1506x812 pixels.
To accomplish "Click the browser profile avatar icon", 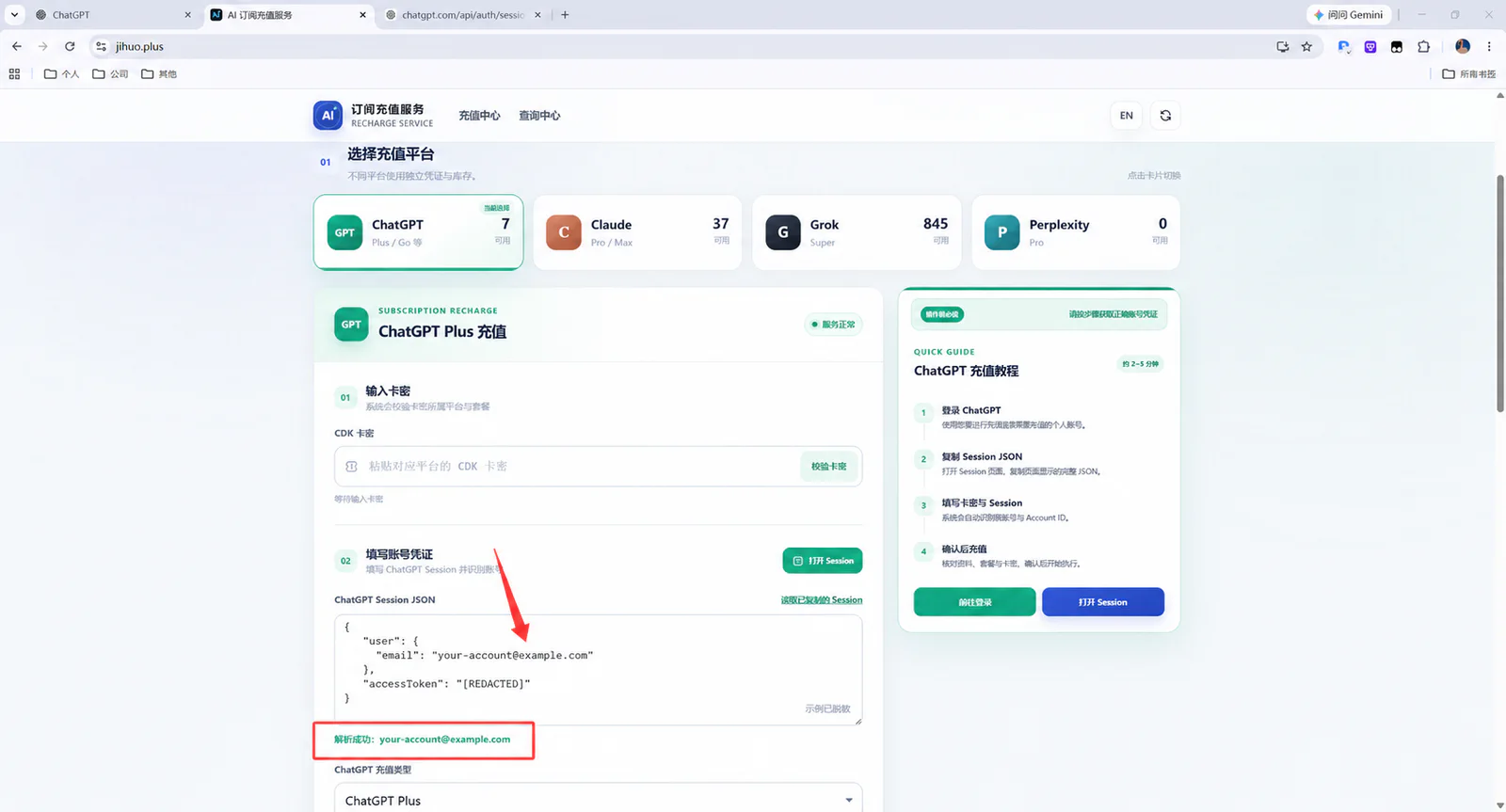I will (x=1463, y=46).
